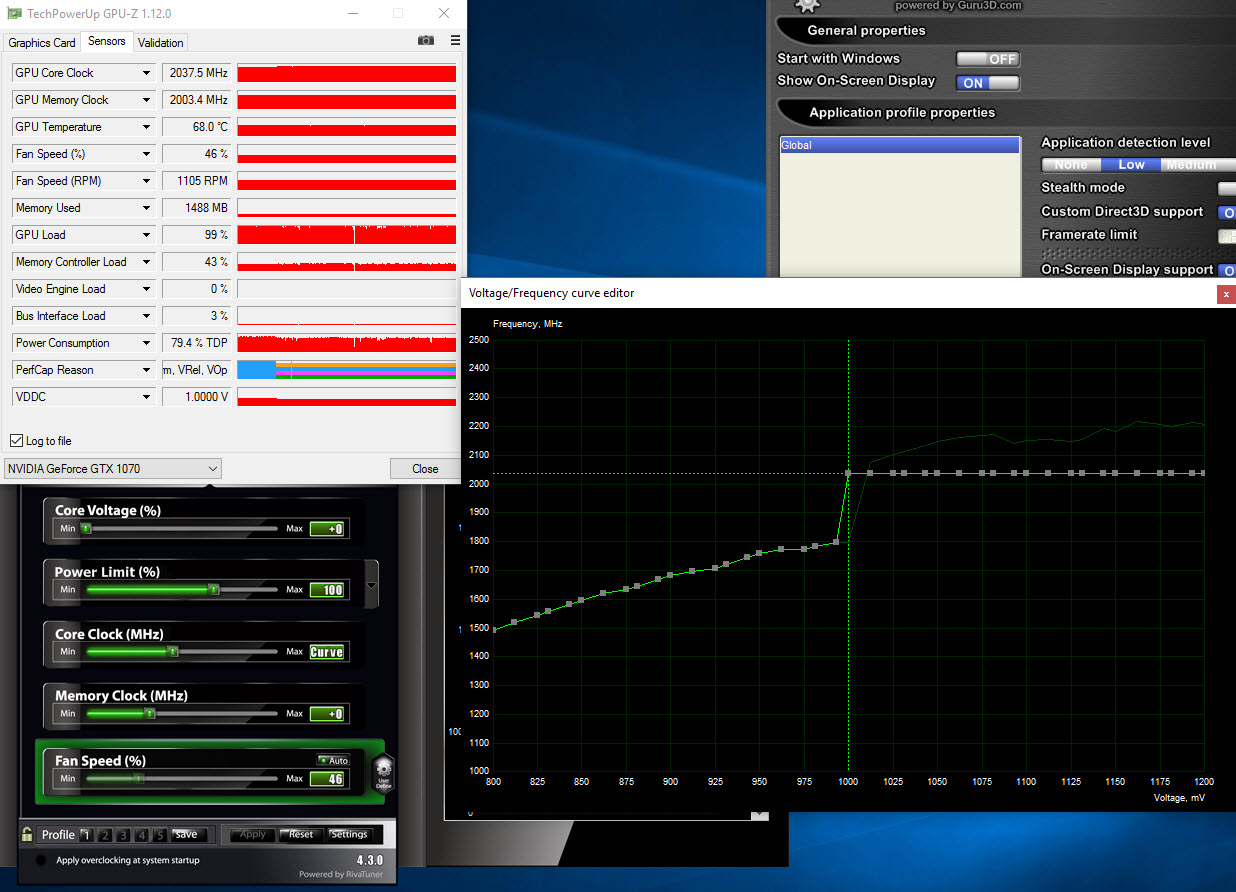
Task: Click the Memory Clock slider handle
Action: point(150,714)
